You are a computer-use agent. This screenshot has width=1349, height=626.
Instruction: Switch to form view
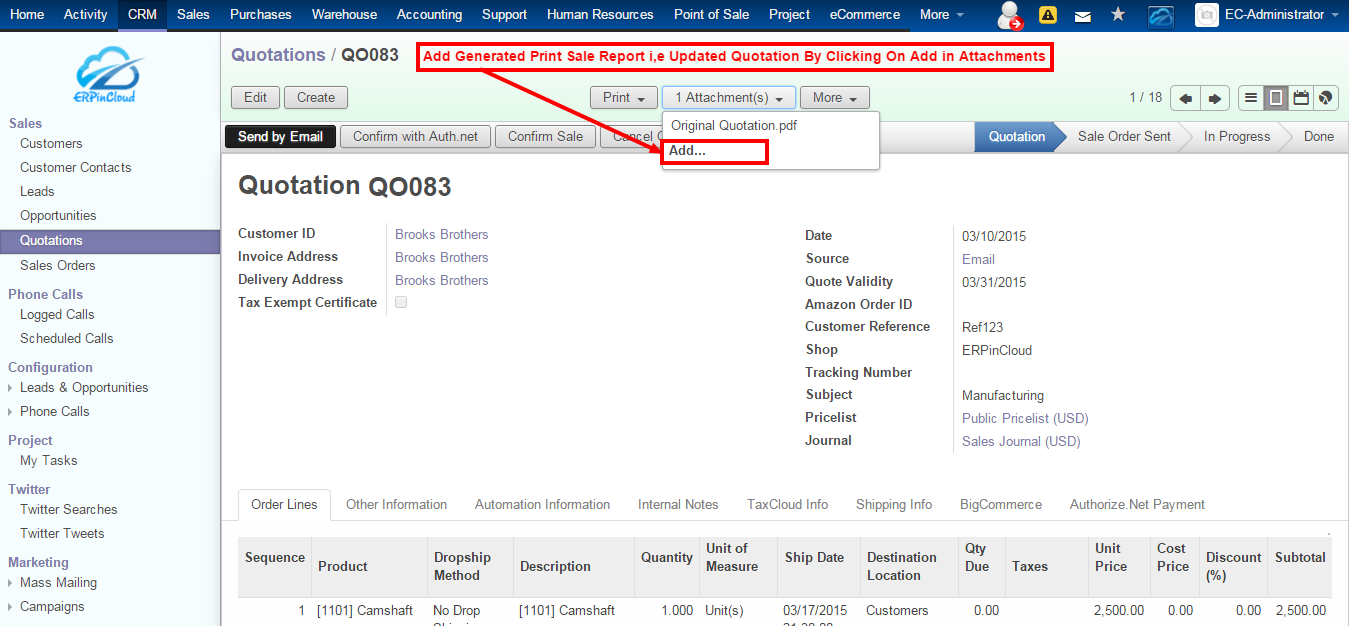[x=1276, y=98]
